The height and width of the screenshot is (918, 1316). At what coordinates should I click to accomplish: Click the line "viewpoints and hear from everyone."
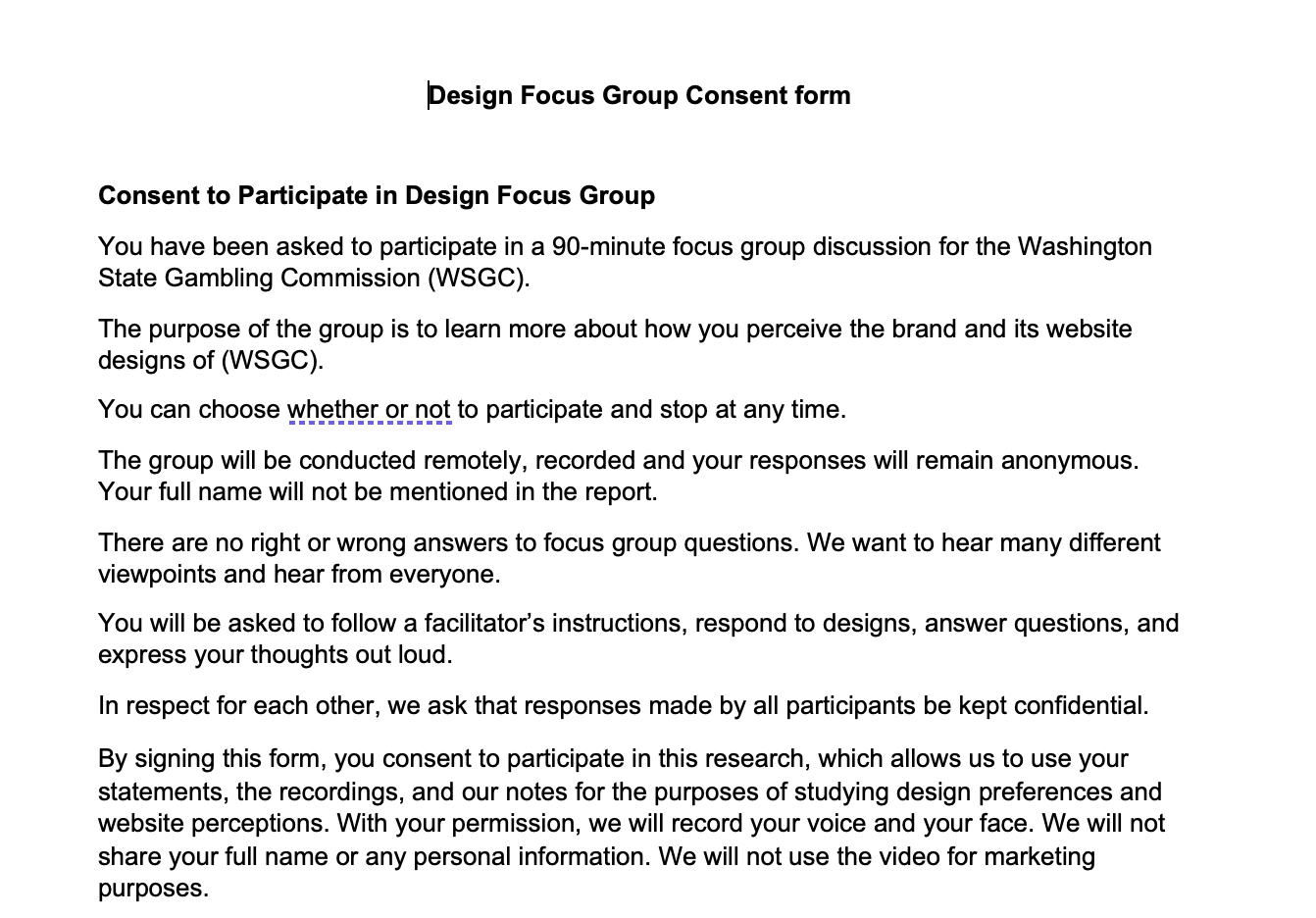tap(299, 574)
